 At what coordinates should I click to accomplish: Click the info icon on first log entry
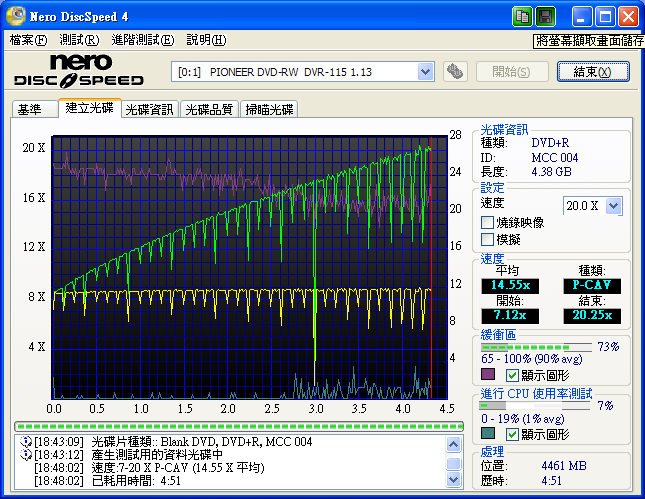click(25, 442)
